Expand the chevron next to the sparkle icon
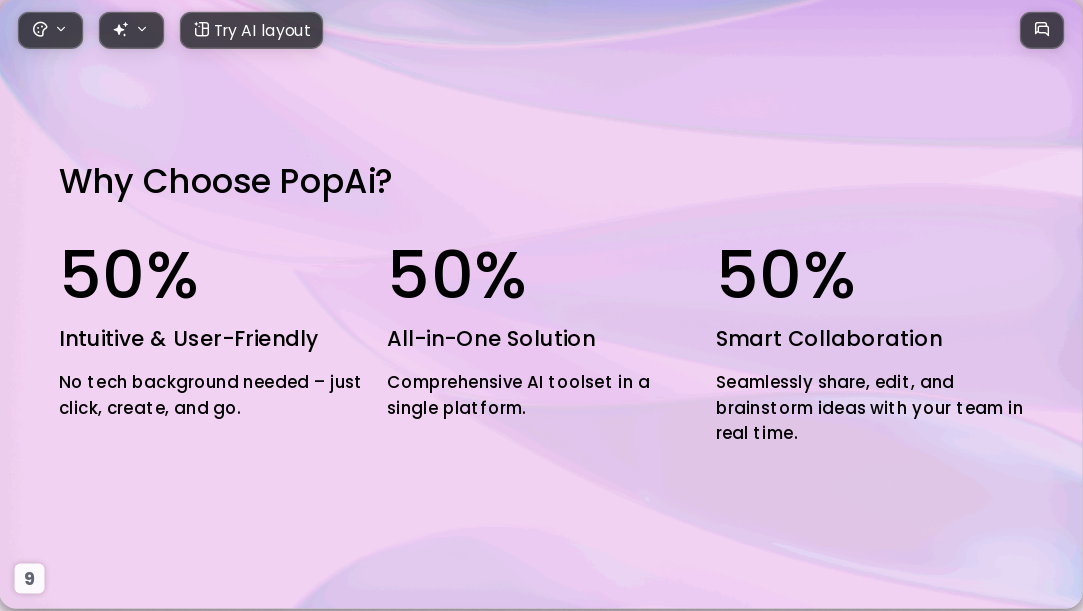Screen dimensions: 1083x611 pyautogui.click(x=142, y=30)
